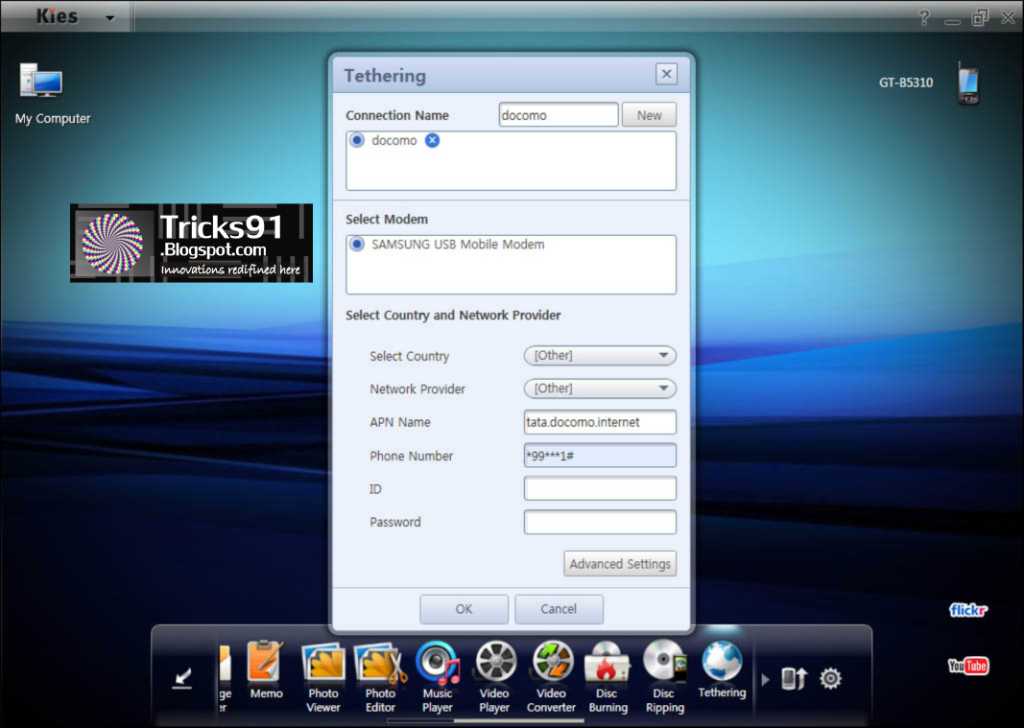Click the Phone Number field
Viewport: 1024px width, 728px height.
[600, 455]
